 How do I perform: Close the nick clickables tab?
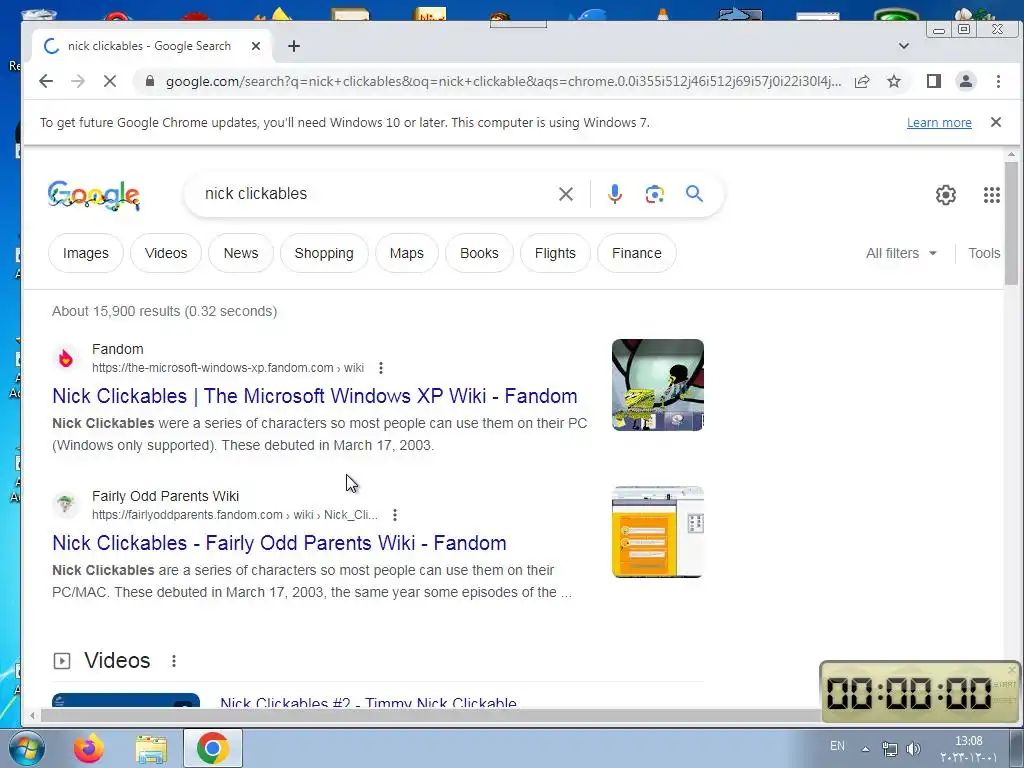[256, 46]
